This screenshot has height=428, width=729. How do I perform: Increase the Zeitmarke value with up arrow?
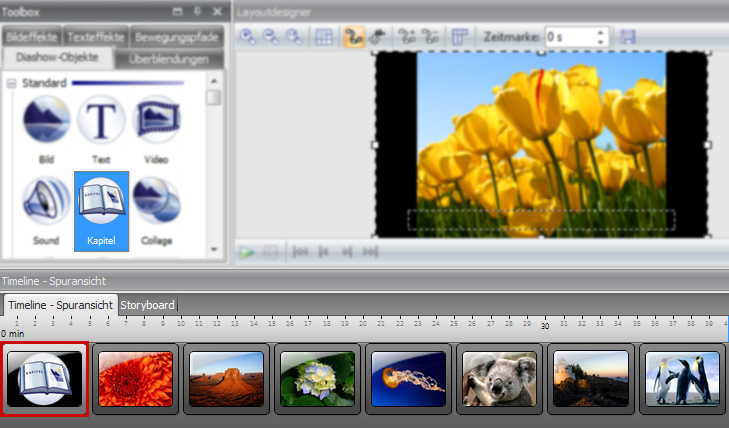tap(600, 31)
